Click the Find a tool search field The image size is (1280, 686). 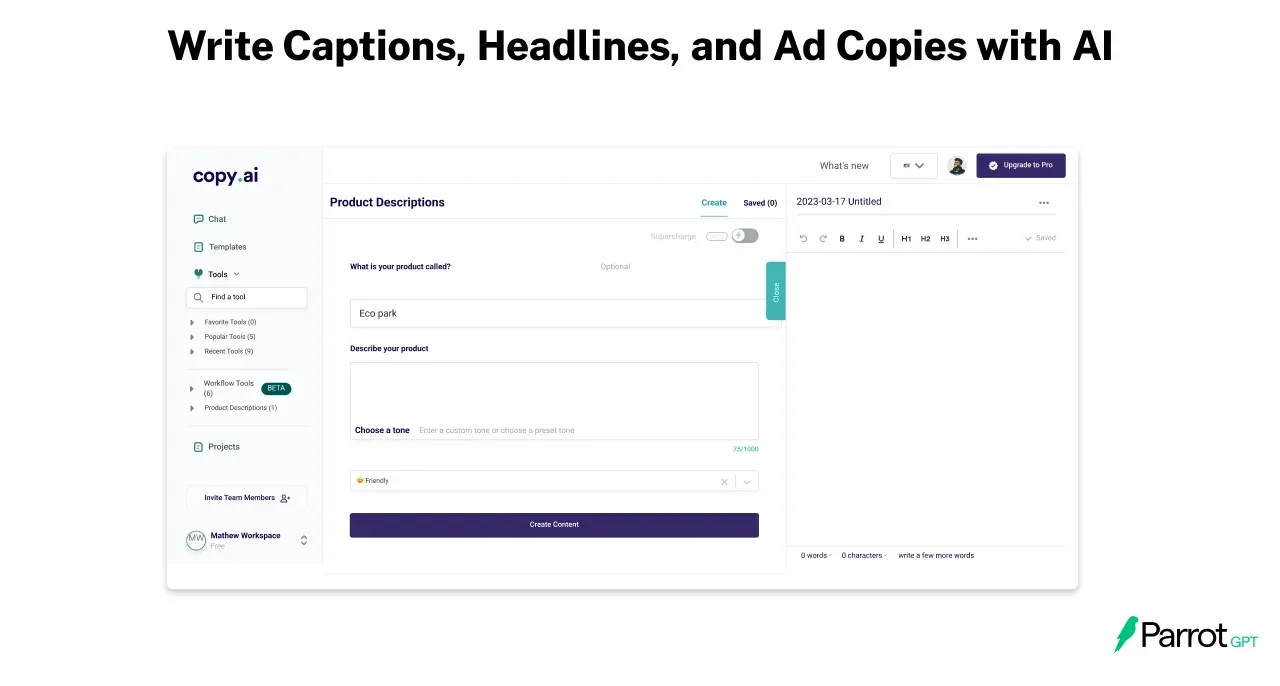[x=247, y=297]
